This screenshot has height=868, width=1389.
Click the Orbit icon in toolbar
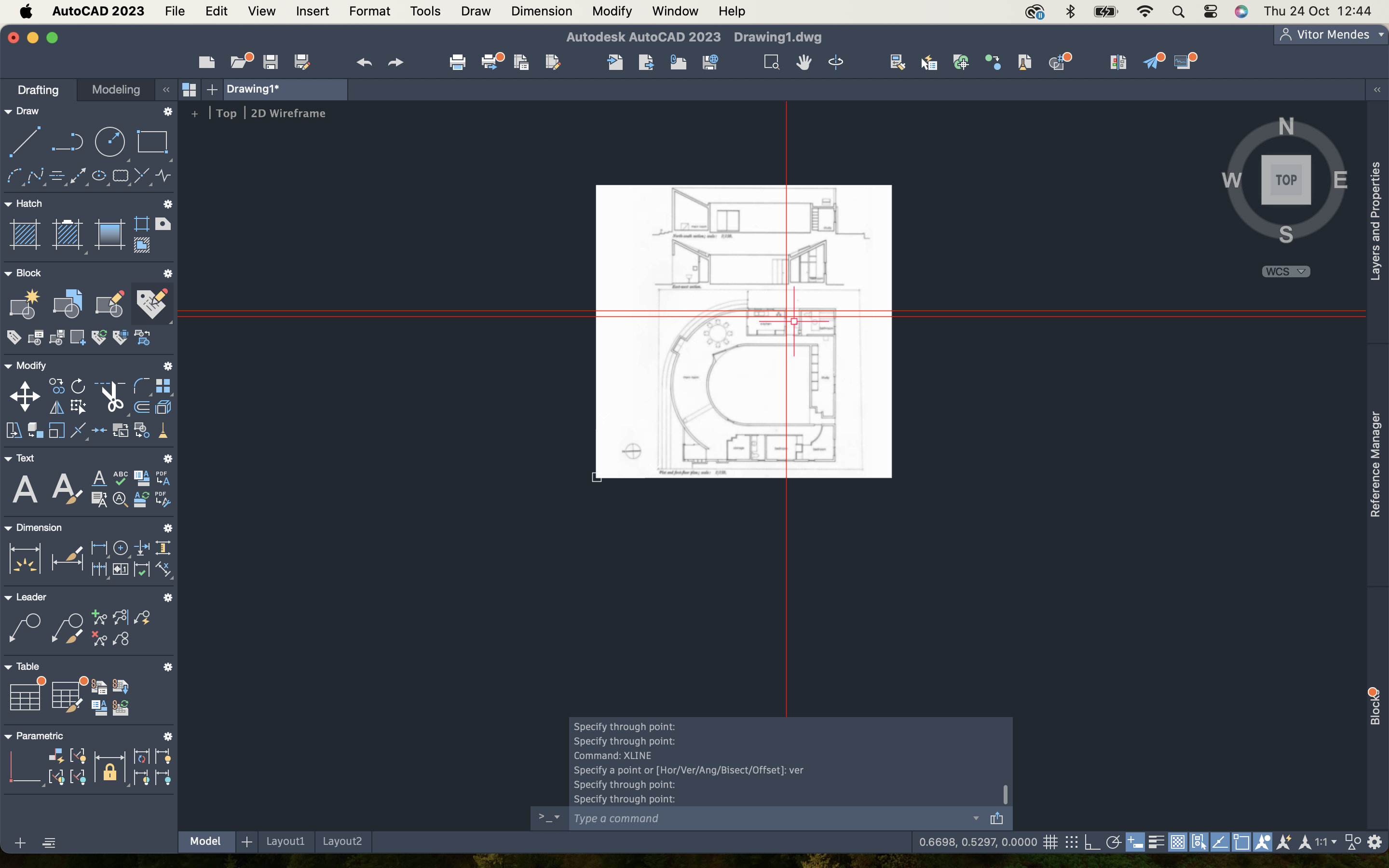[836, 62]
